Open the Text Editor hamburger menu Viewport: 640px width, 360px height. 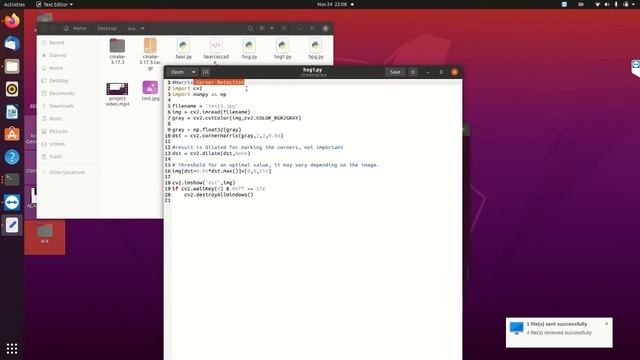pyautogui.click(x=413, y=72)
